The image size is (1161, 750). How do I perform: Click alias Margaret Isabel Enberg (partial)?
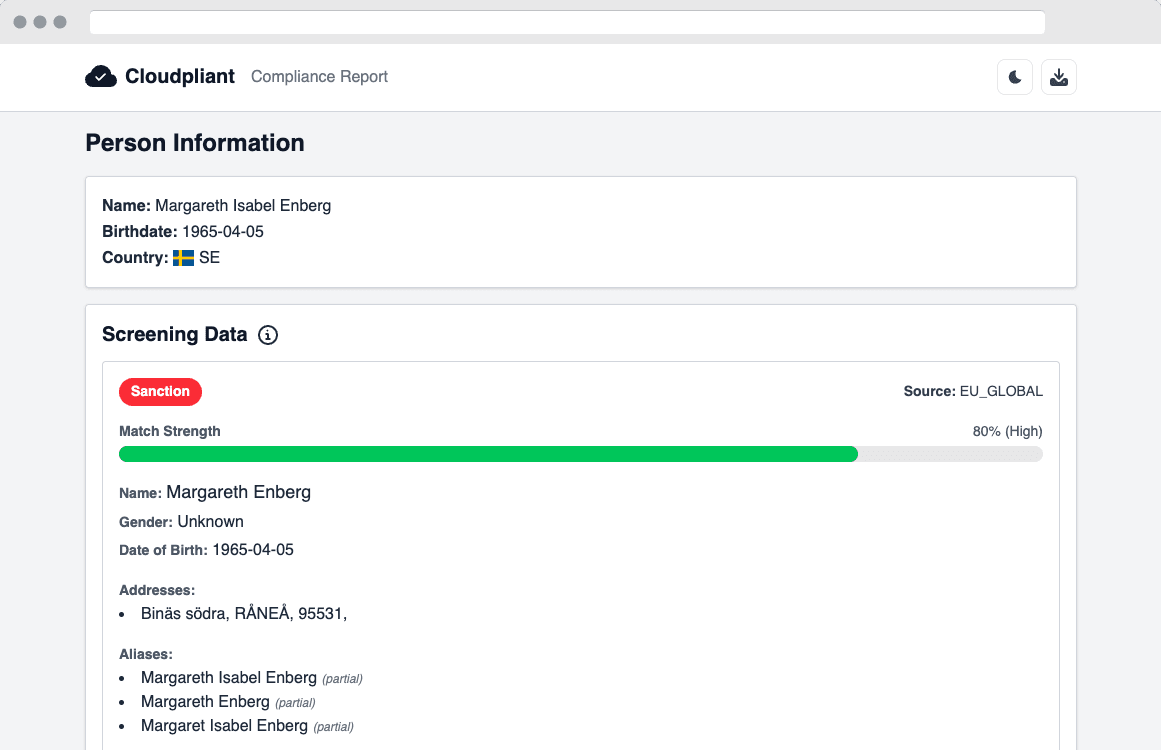247,726
